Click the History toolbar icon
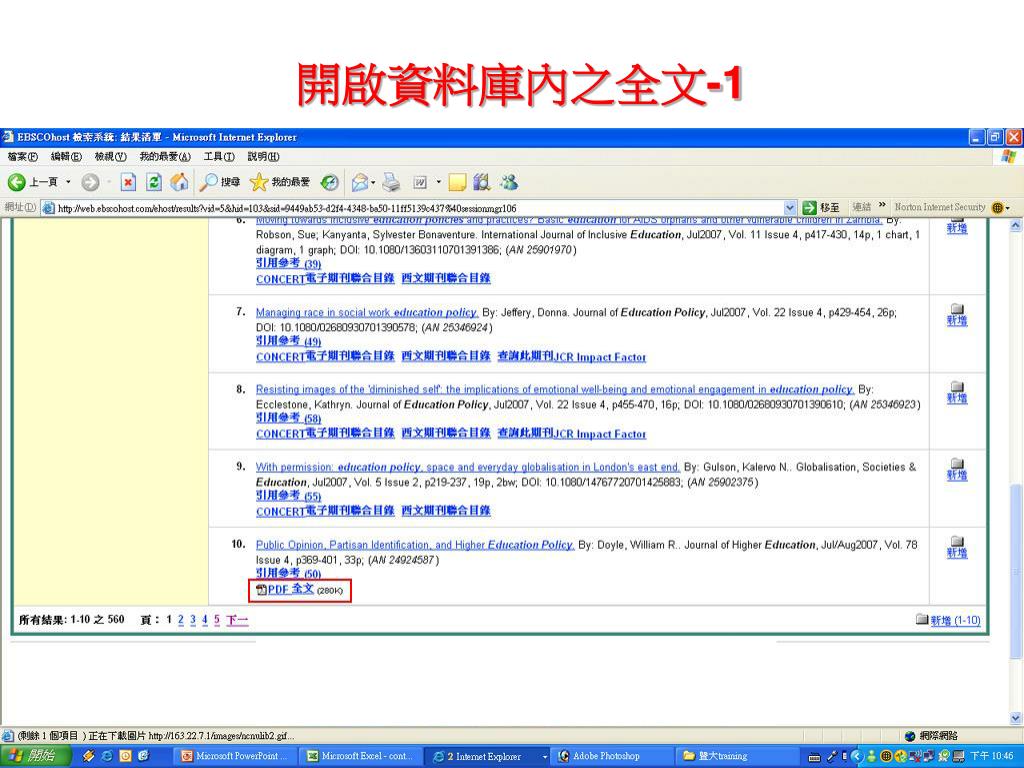 pyautogui.click(x=330, y=182)
